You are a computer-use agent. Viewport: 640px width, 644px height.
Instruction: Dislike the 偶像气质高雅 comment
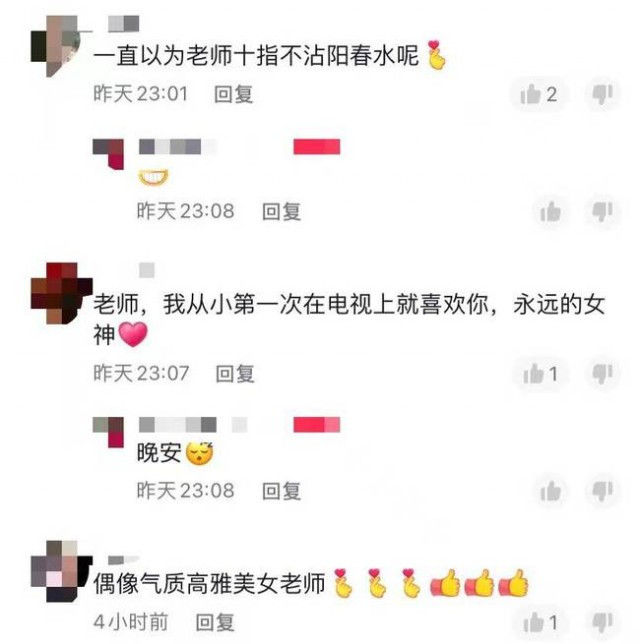[602, 622]
